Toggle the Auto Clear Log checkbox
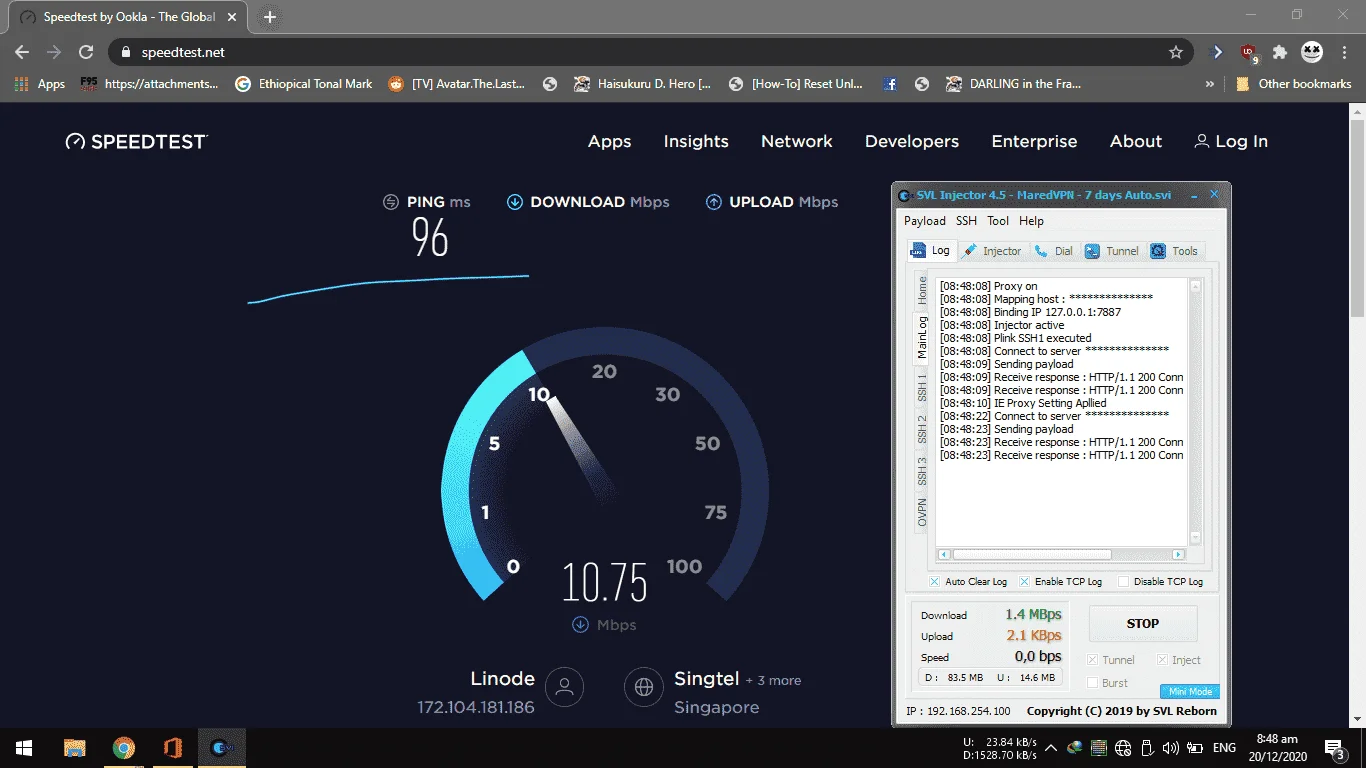The height and width of the screenshot is (768, 1366). tap(934, 581)
